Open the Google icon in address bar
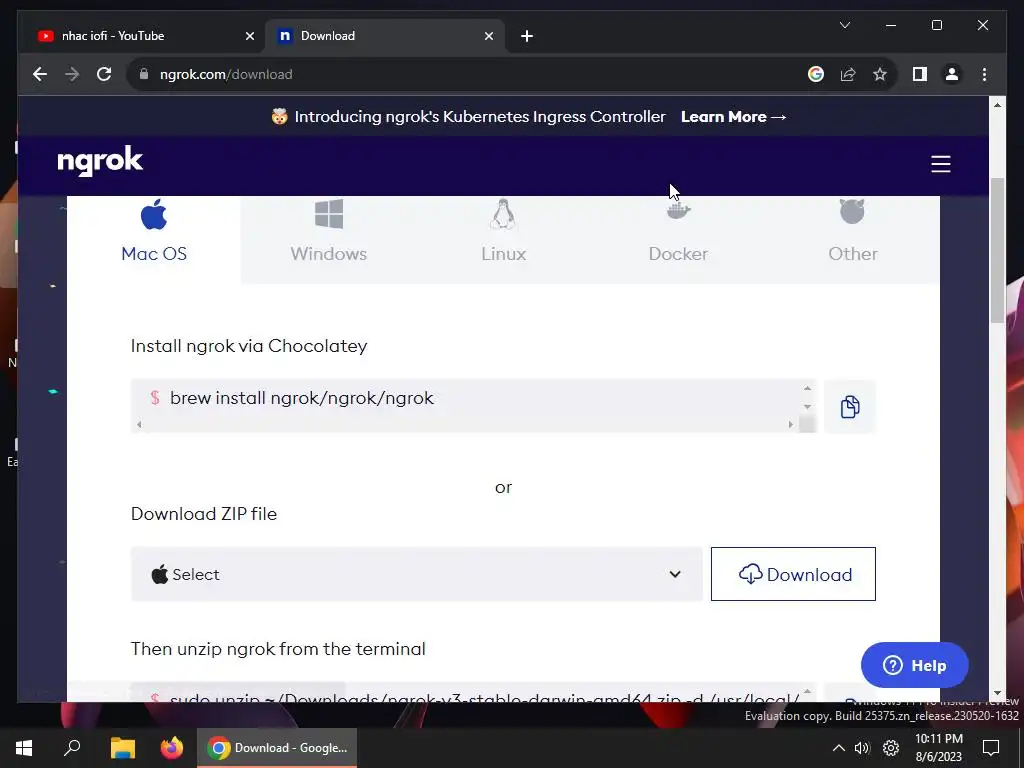The height and width of the screenshot is (768, 1024). (816, 74)
